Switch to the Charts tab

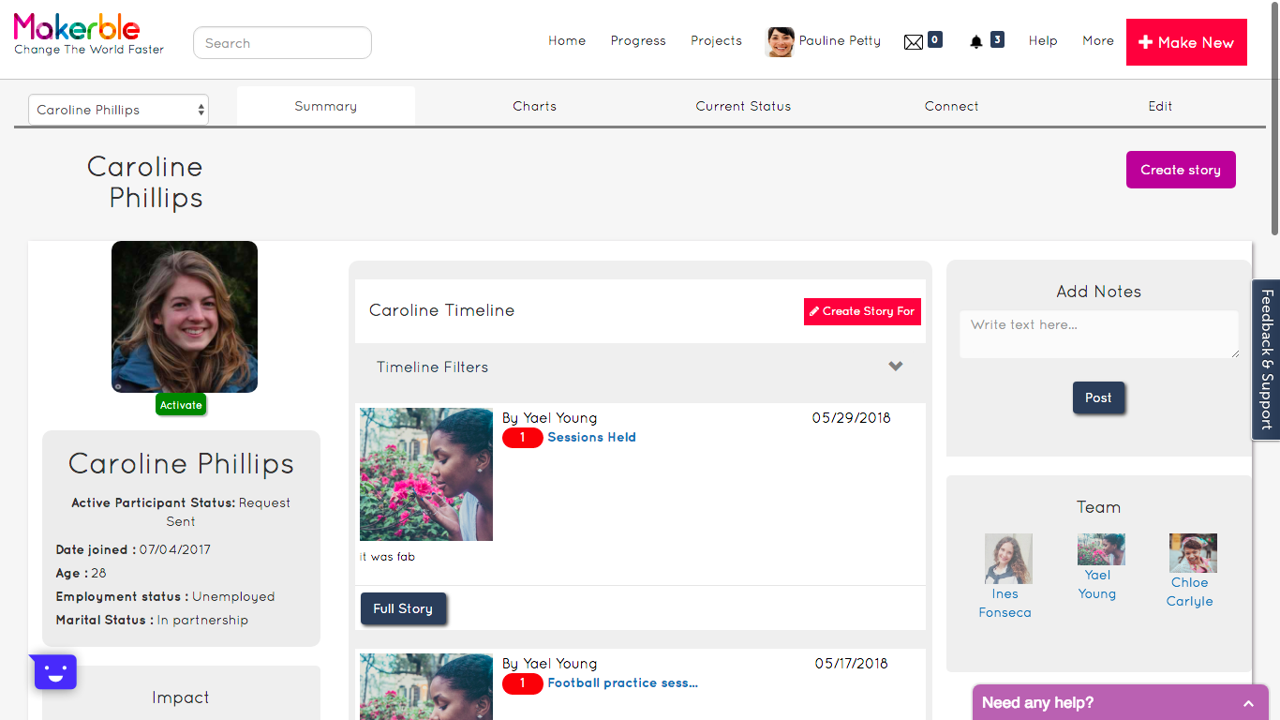[x=535, y=106]
